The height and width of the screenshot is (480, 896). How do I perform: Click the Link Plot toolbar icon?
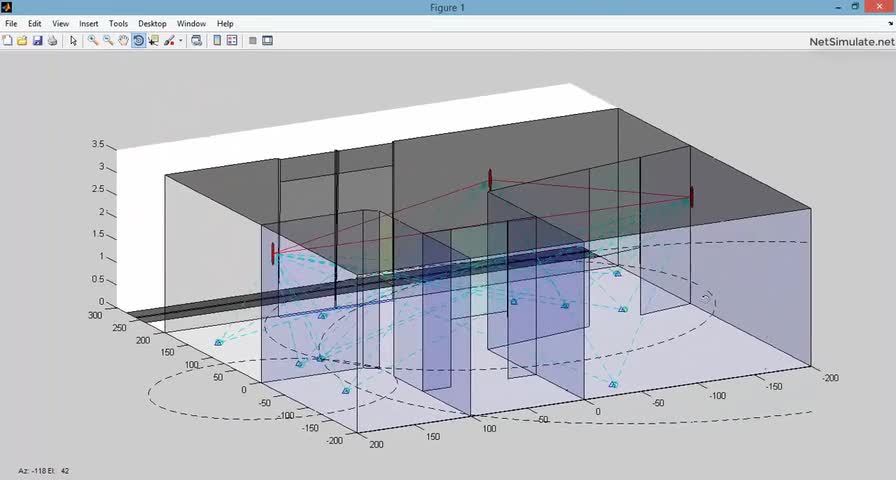point(197,41)
